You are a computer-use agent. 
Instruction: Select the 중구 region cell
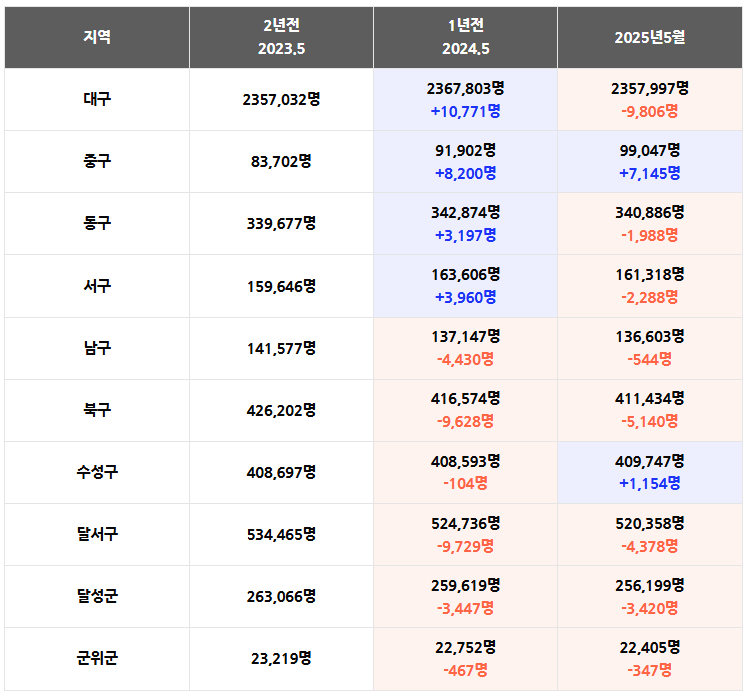coord(97,161)
